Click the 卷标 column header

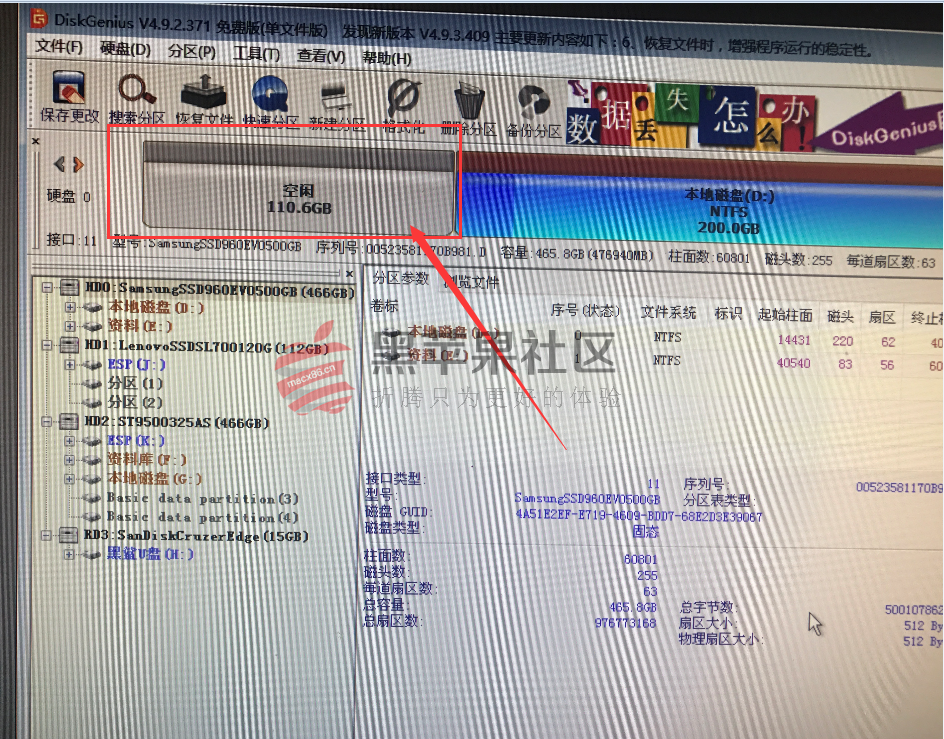tap(384, 306)
